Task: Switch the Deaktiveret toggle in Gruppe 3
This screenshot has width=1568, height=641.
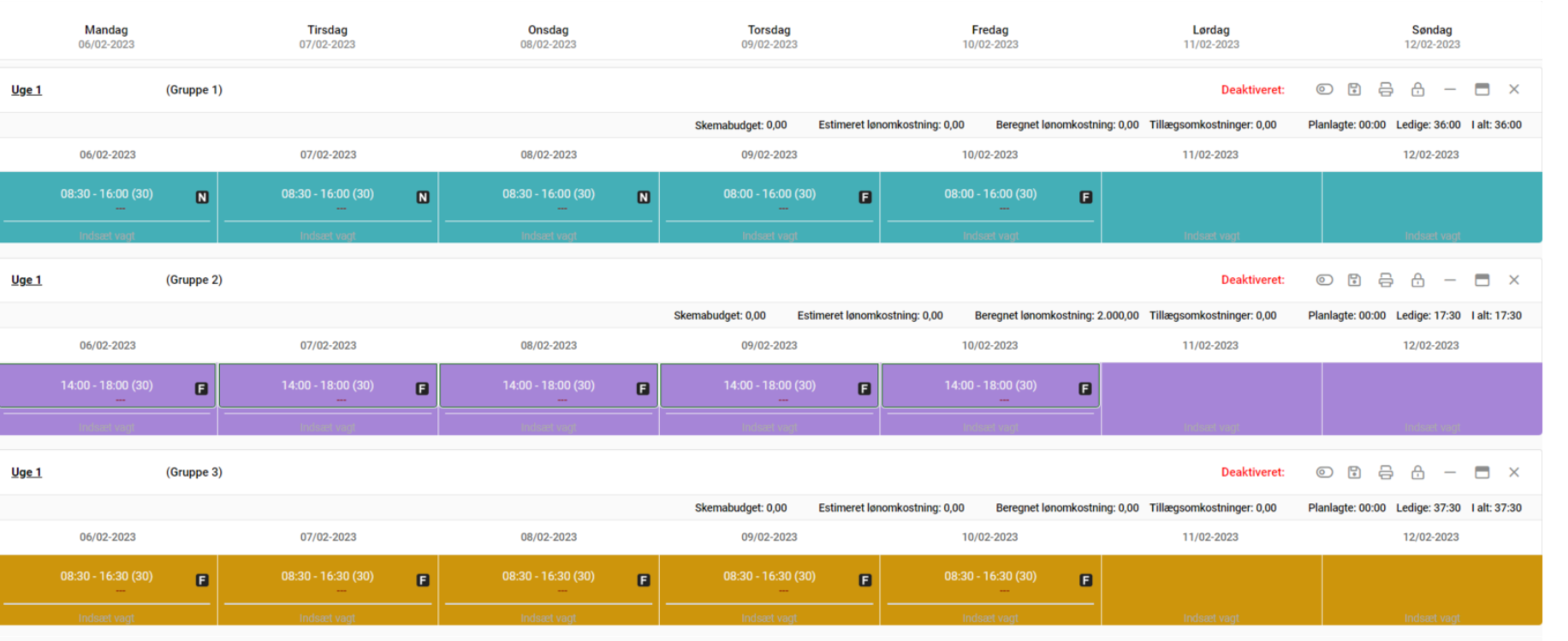Action: 1324,472
